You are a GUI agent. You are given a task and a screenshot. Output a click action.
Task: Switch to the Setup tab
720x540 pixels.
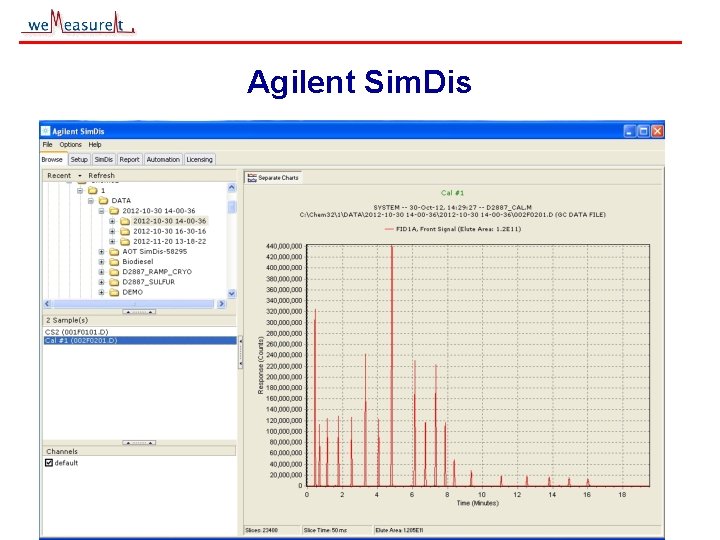pyautogui.click(x=79, y=159)
